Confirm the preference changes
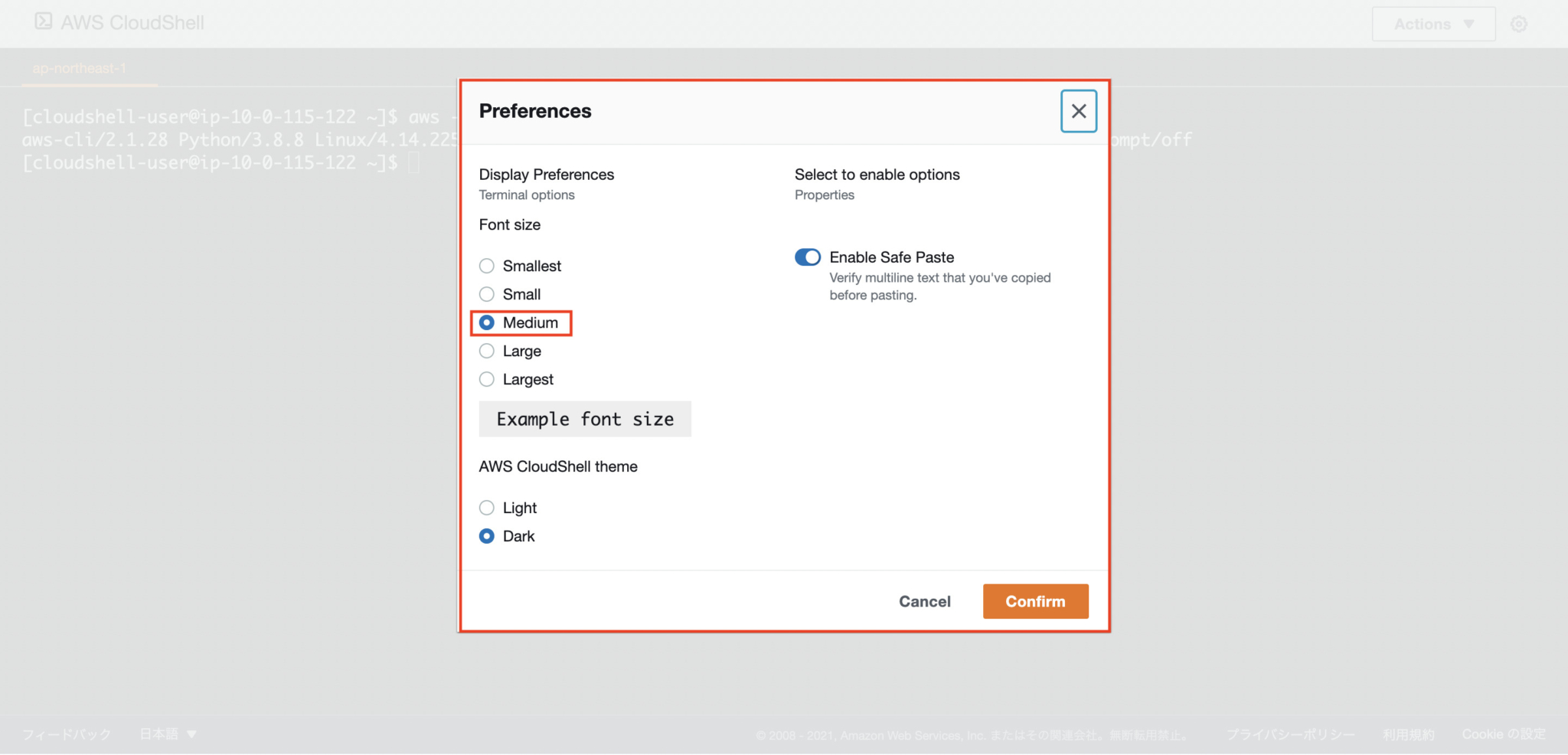 [x=1035, y=601]
